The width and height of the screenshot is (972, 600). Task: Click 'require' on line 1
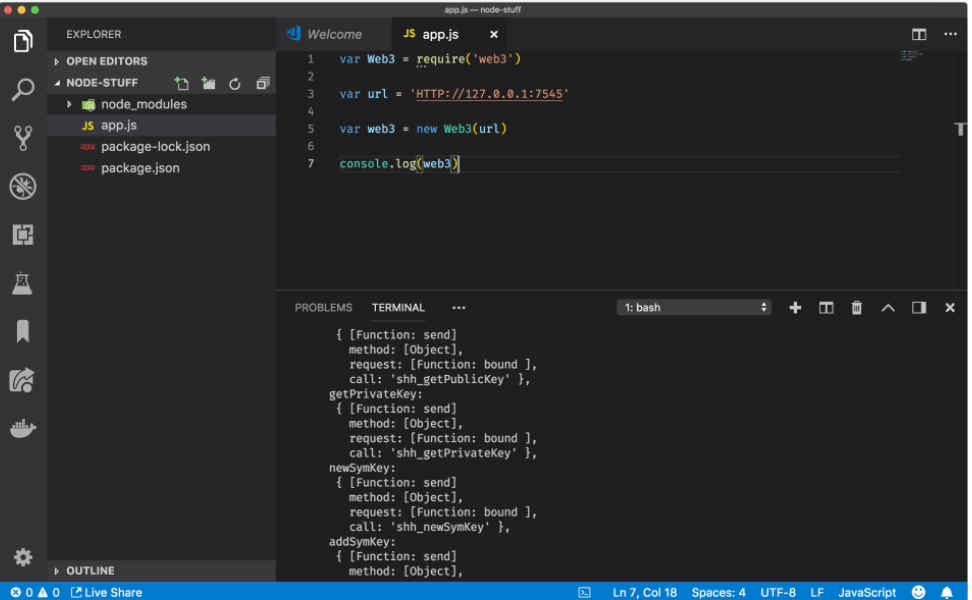click(x=441, y=59)
